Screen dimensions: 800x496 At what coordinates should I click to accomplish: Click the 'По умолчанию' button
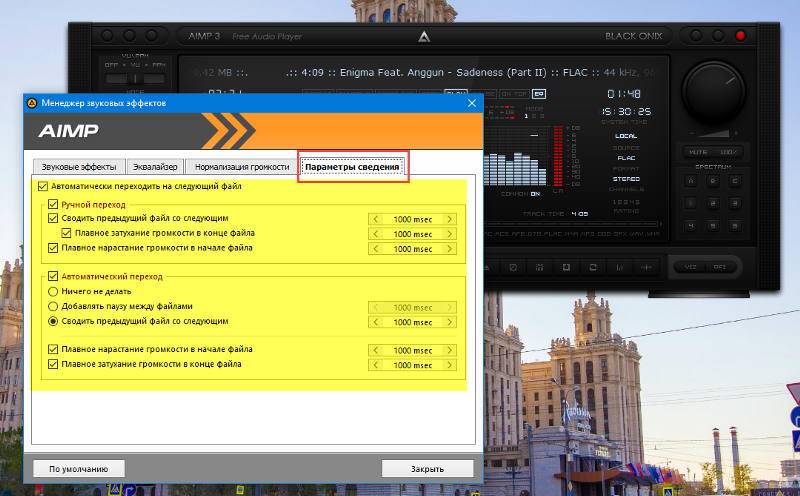[x=79, y=469]
